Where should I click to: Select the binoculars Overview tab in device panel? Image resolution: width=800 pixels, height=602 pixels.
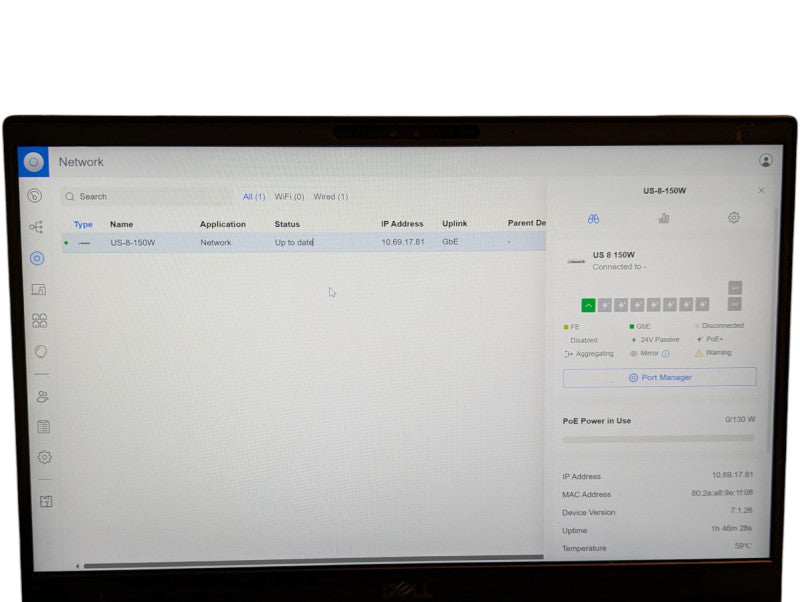pyautogui.click(x=593, y=219)
